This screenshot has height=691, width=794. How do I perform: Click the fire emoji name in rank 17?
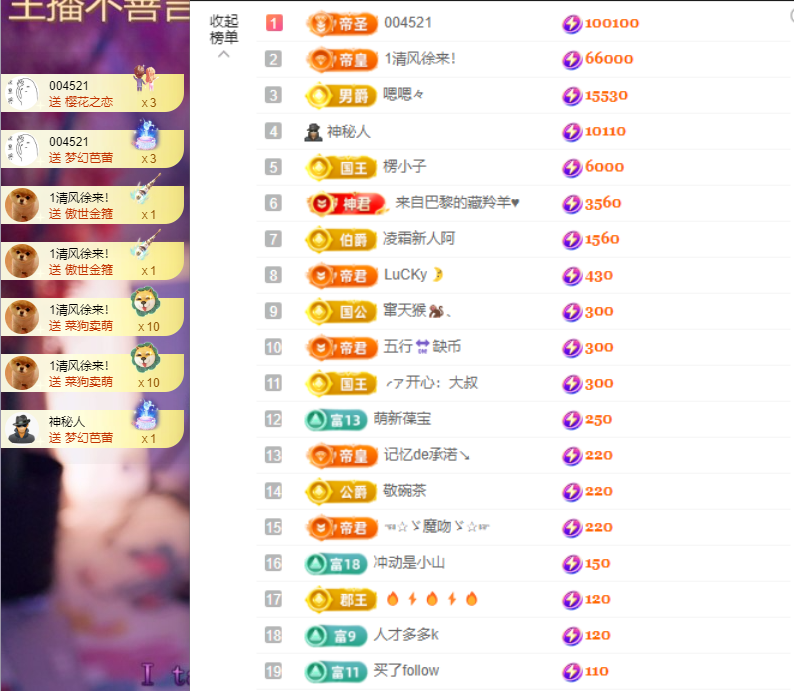tap(431, 599)
